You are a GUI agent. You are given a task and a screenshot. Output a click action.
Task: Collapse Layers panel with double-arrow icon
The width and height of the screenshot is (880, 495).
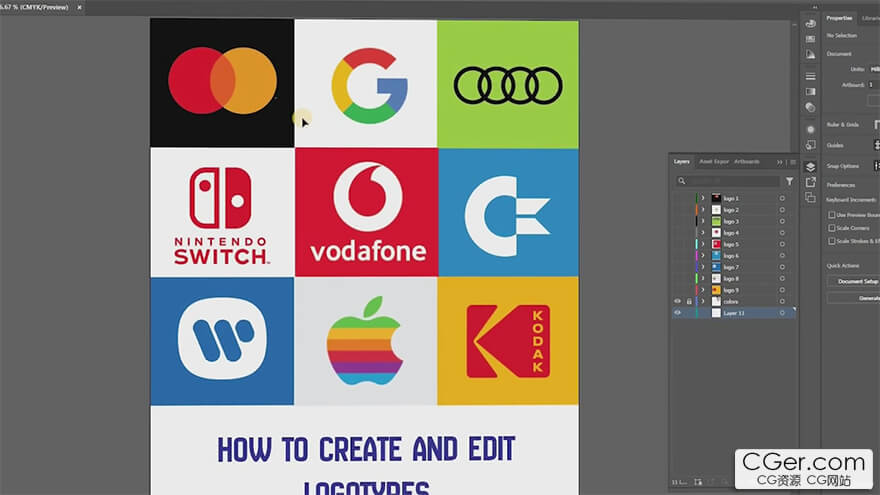[780, 162]
